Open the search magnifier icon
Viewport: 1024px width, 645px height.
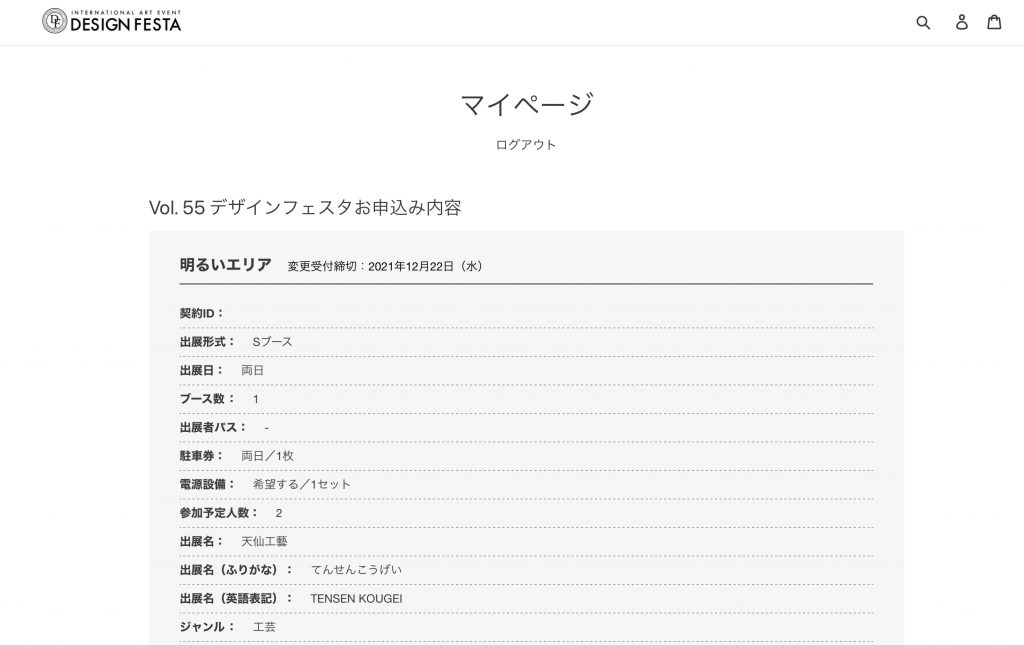click(923, 23)
